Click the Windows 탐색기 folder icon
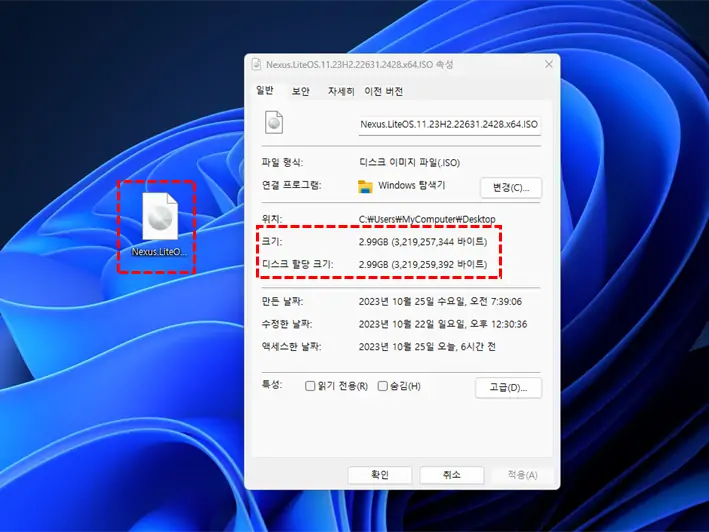This screenshot has height=532, width=709. [365, 186]
